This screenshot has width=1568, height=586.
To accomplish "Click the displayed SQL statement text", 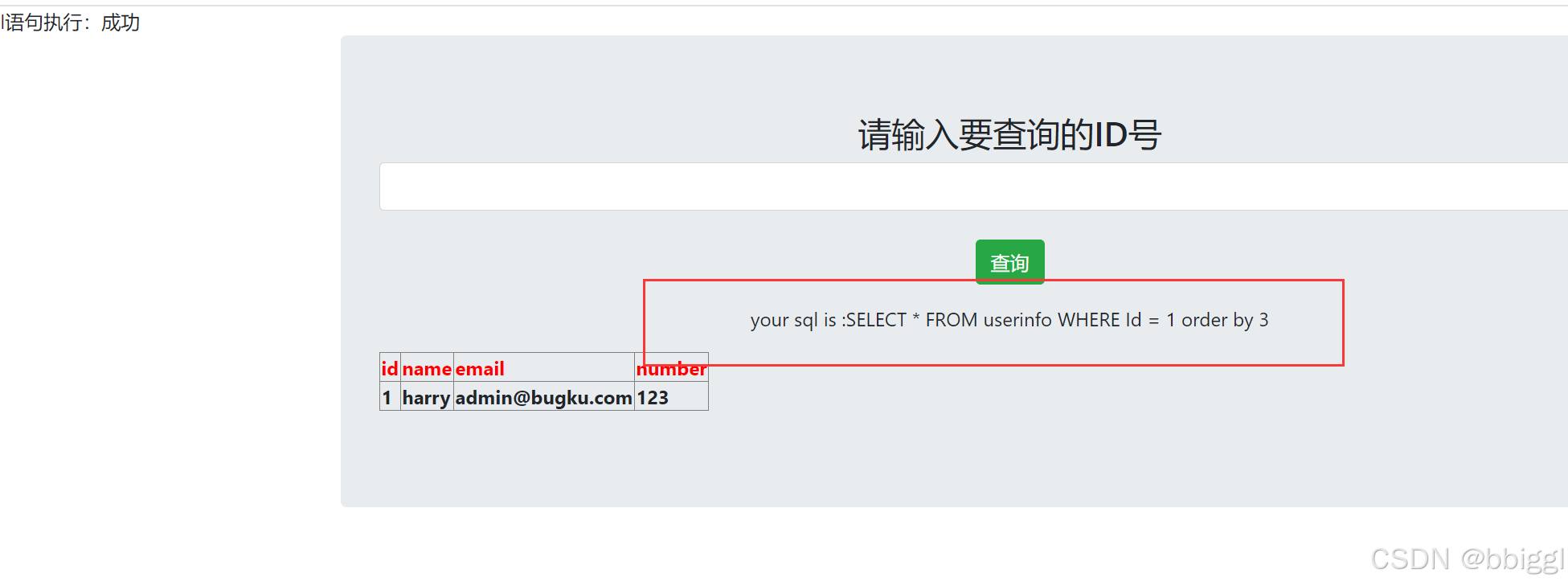I will (1009, 320).
